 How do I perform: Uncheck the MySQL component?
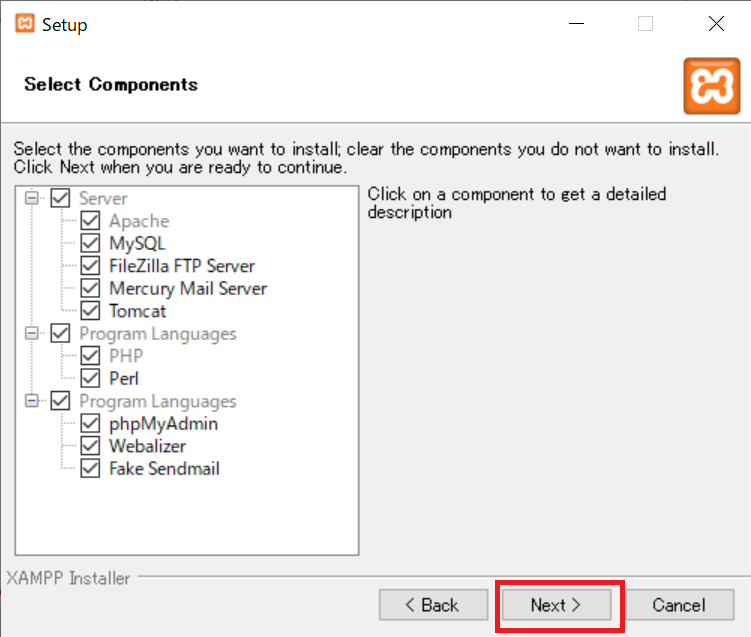click(90, 243)
